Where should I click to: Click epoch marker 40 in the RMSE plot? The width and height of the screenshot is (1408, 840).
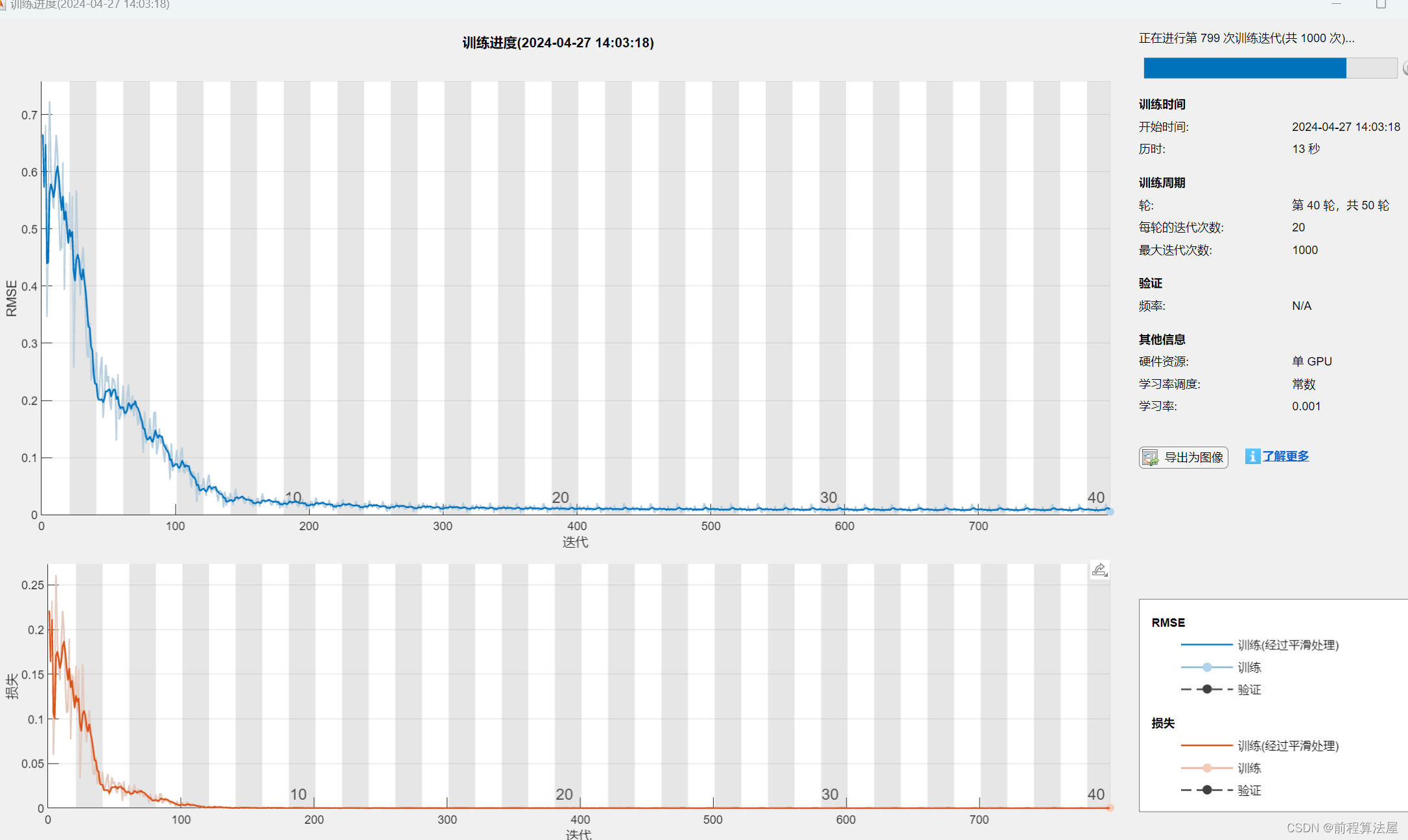tap(1096, 497)
